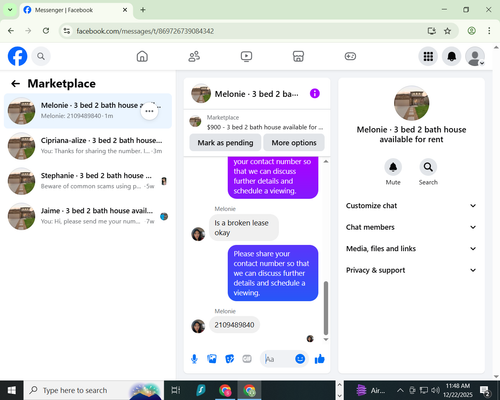Image resolution: width=500 pixels, height=400 pixels.
Task: Open Chrome three-dot menu
Action: (489, 31)
